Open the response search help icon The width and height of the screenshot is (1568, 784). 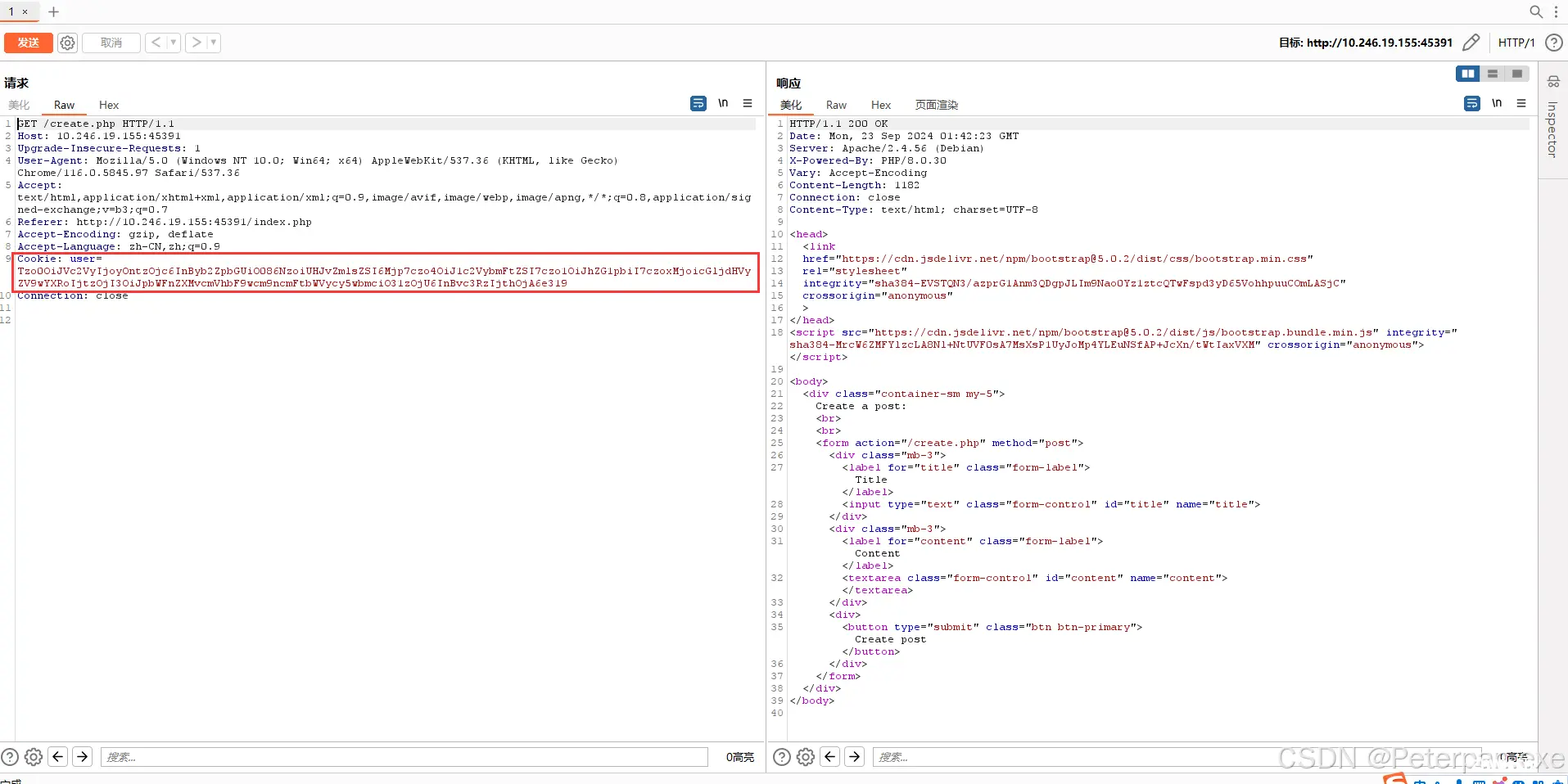click(782, 757)
